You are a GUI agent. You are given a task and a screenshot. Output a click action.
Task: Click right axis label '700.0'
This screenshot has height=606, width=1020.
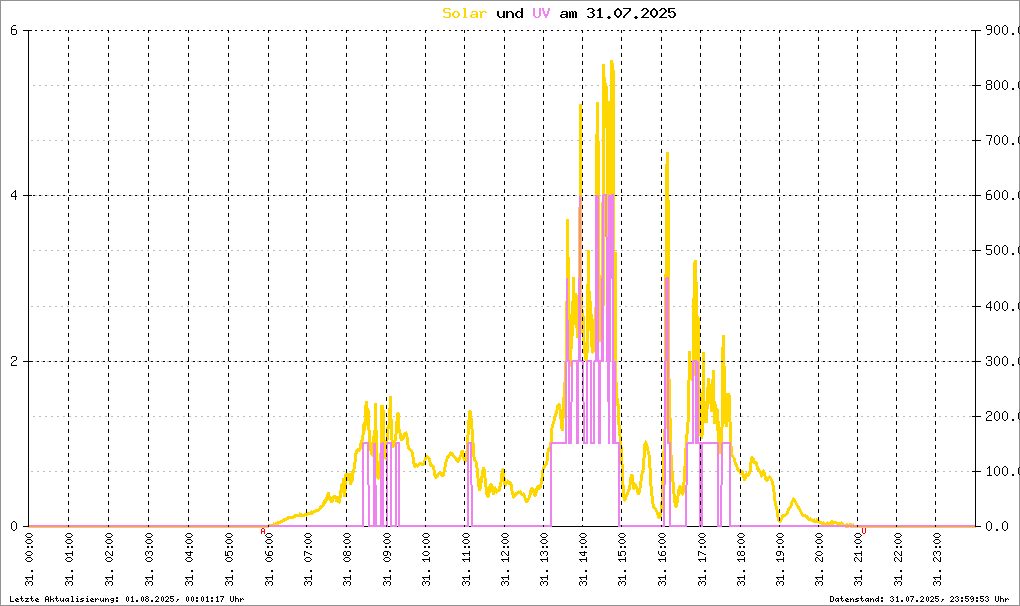1001,140
